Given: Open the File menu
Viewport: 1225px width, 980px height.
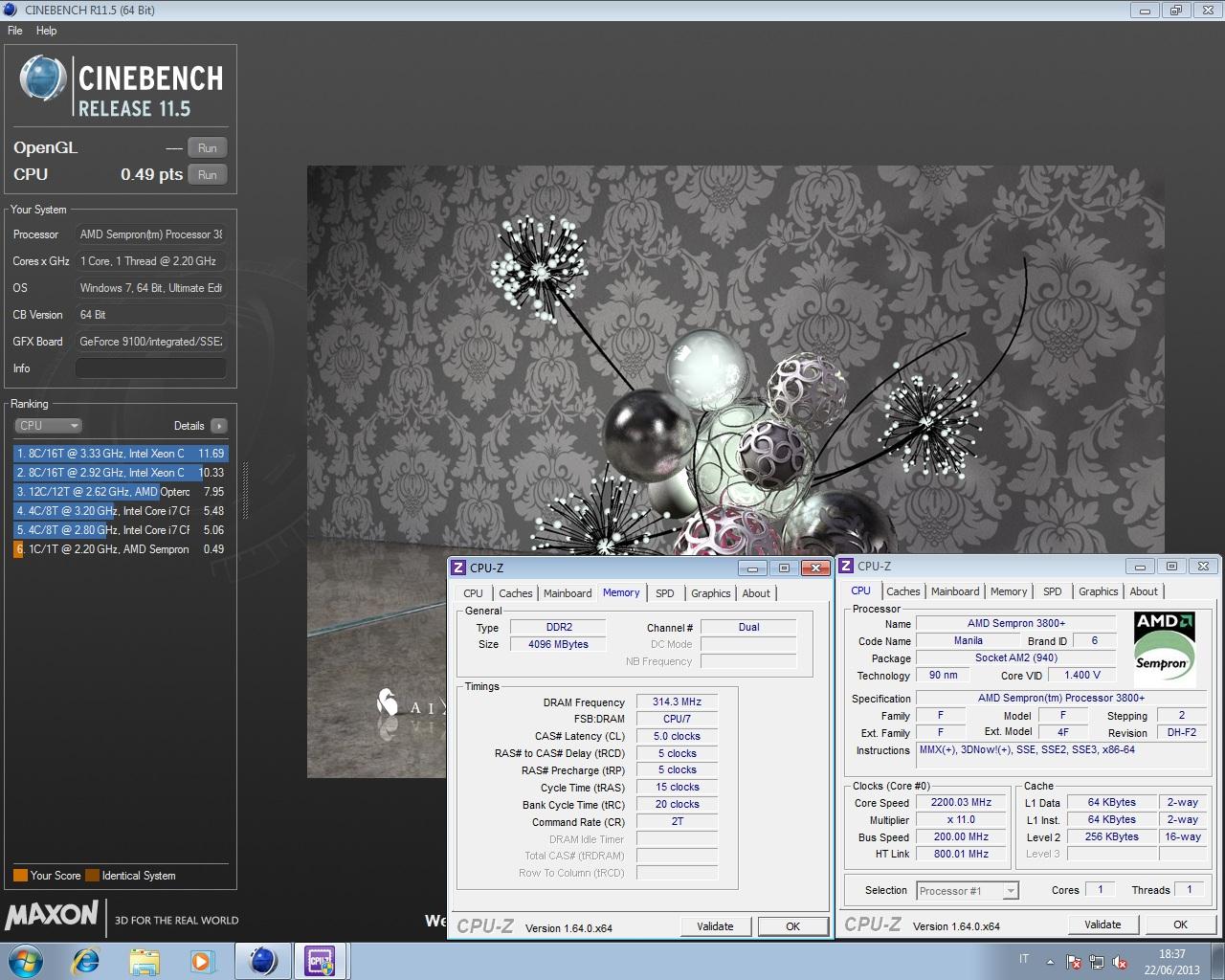Looking at the screenshot, I should [15, 31].
